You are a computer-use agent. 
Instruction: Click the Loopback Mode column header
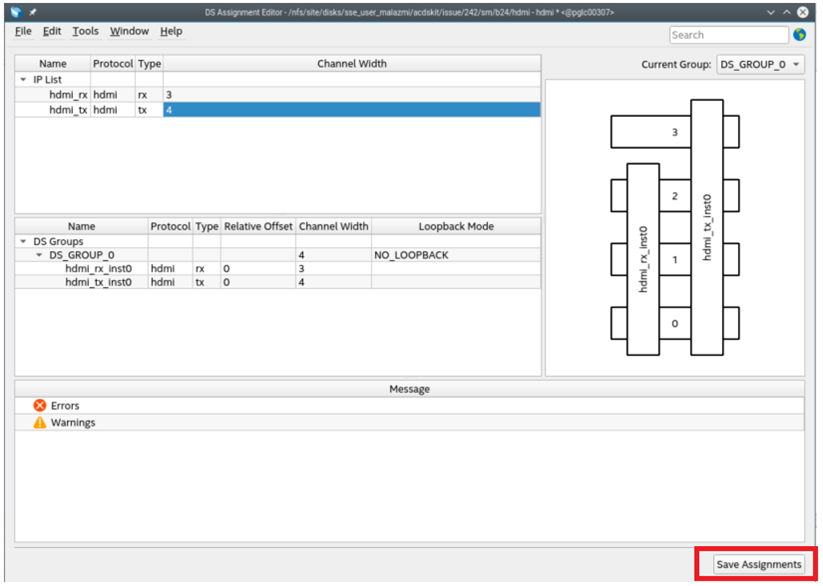(456, 226)
